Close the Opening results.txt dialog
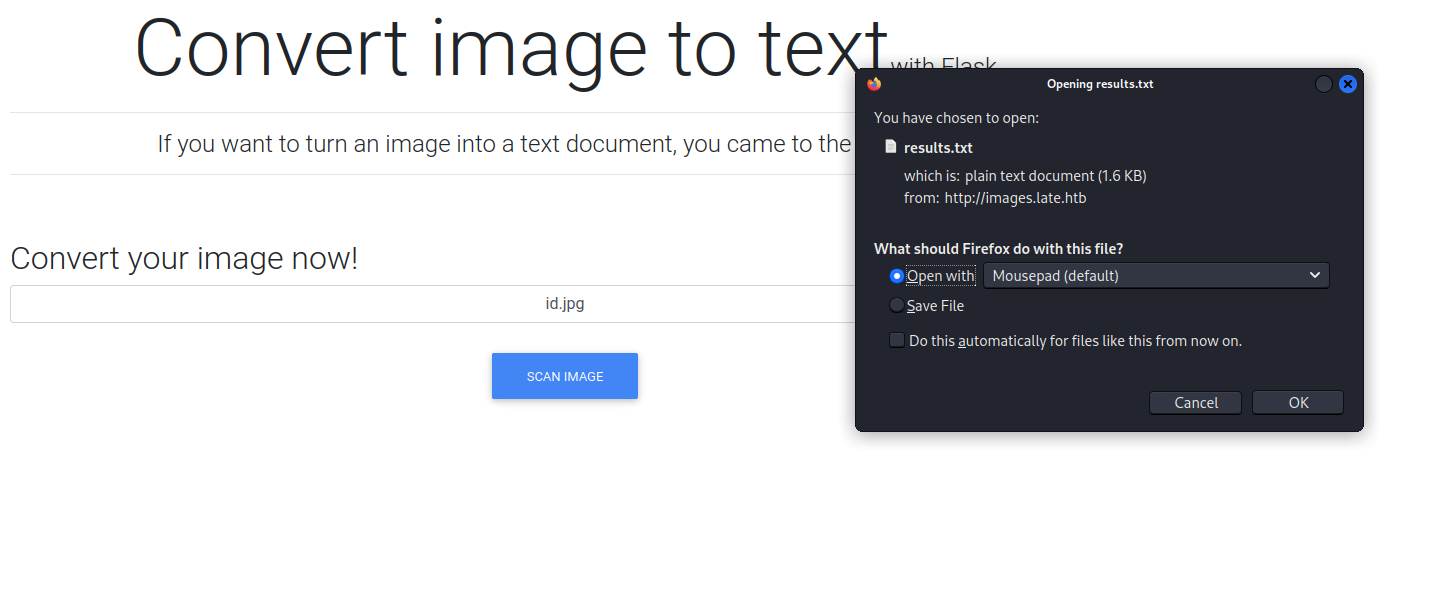The width and height of the screenshot is (1438, 596). click(x=1347, y=84)
